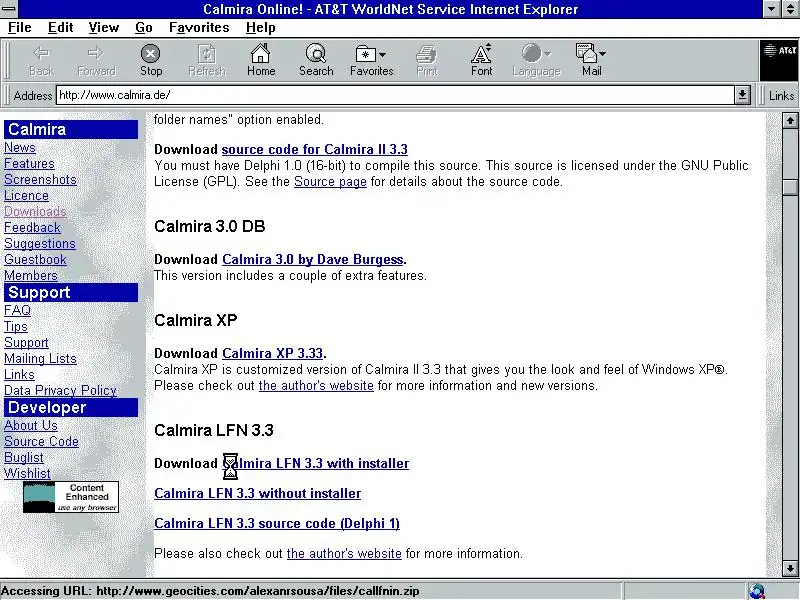800x600 pixels.
Task: Open the window control menu box
Action: pyautogui.click(x=9, y=9)
